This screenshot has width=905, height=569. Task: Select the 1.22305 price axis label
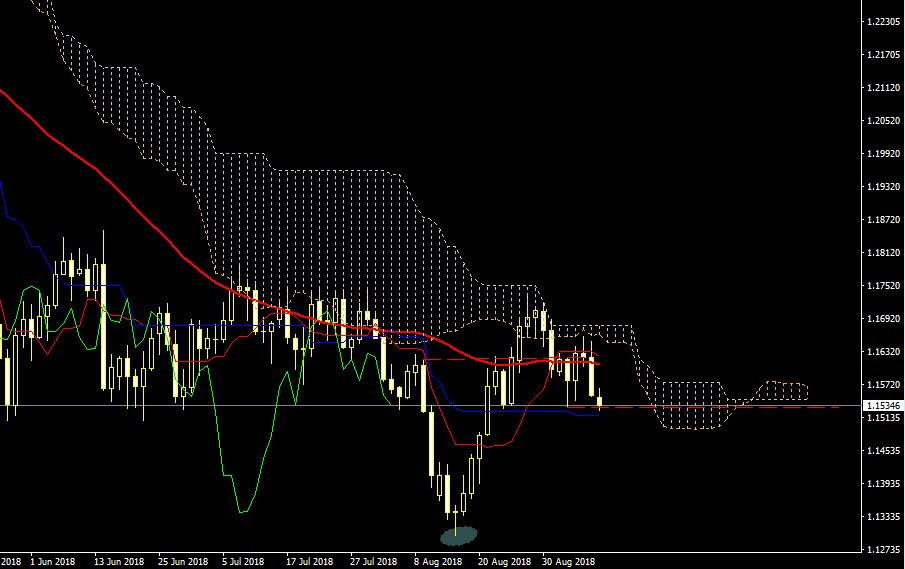click(x=882, y=23)
